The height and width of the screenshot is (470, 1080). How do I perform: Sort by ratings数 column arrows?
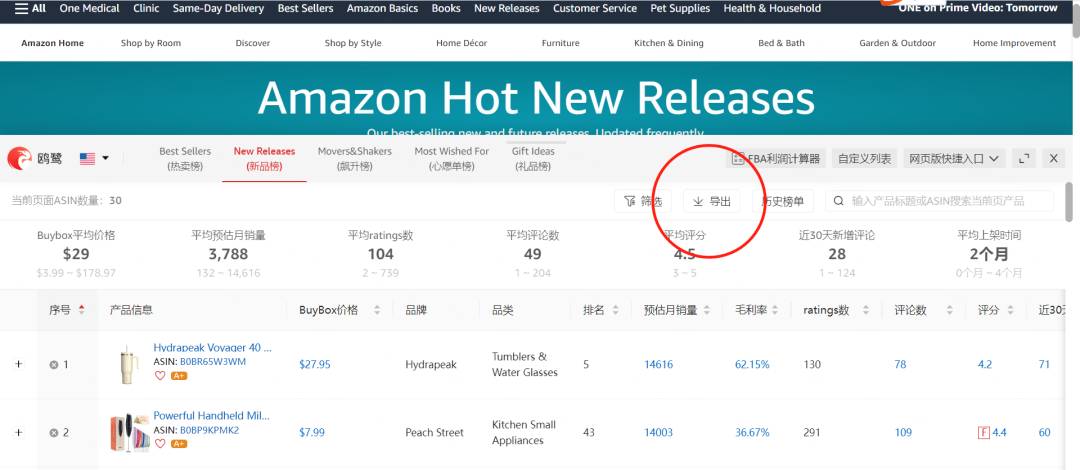[x=866, y=310]
